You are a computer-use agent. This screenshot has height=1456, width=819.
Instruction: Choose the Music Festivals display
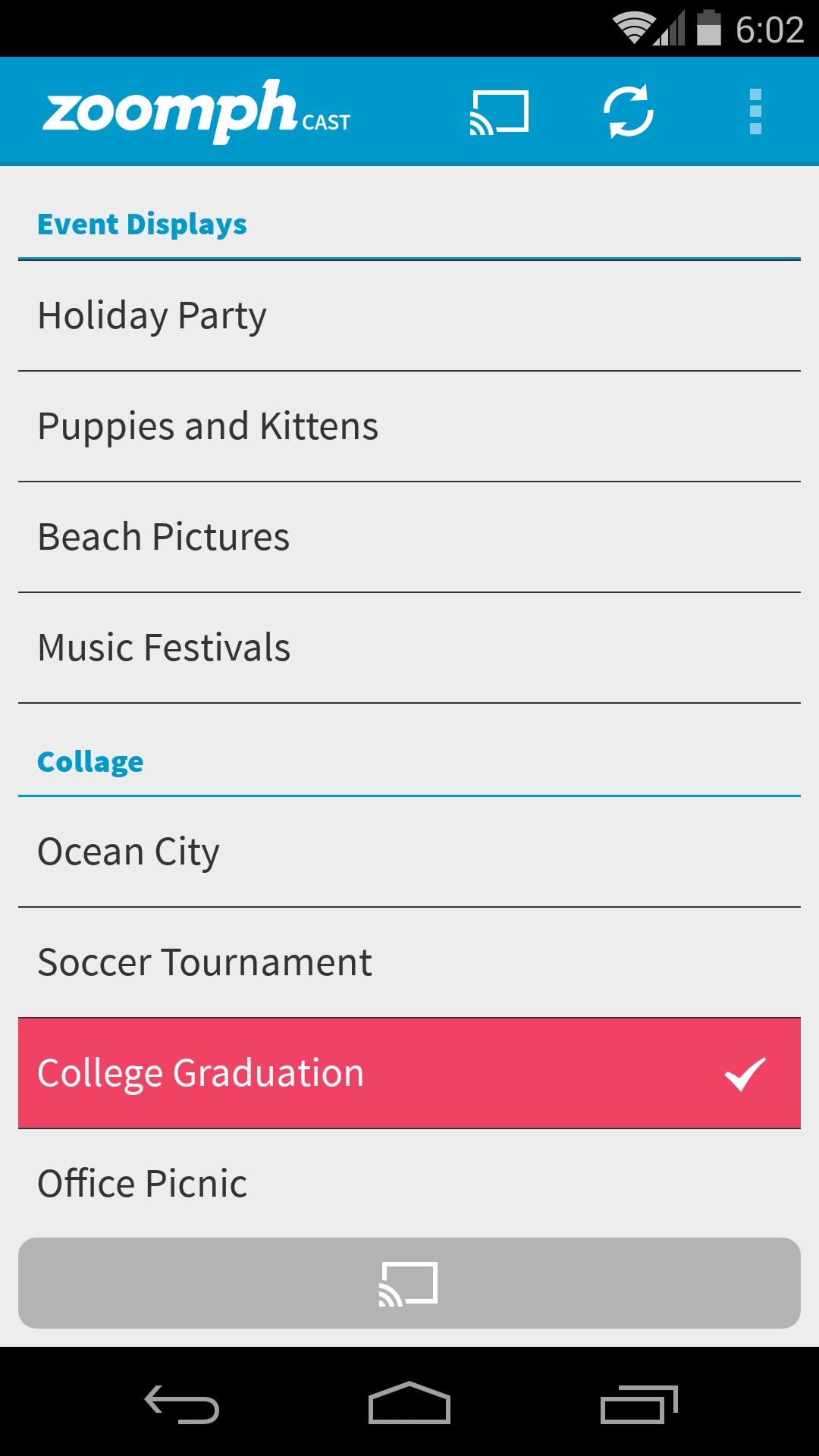409,648
